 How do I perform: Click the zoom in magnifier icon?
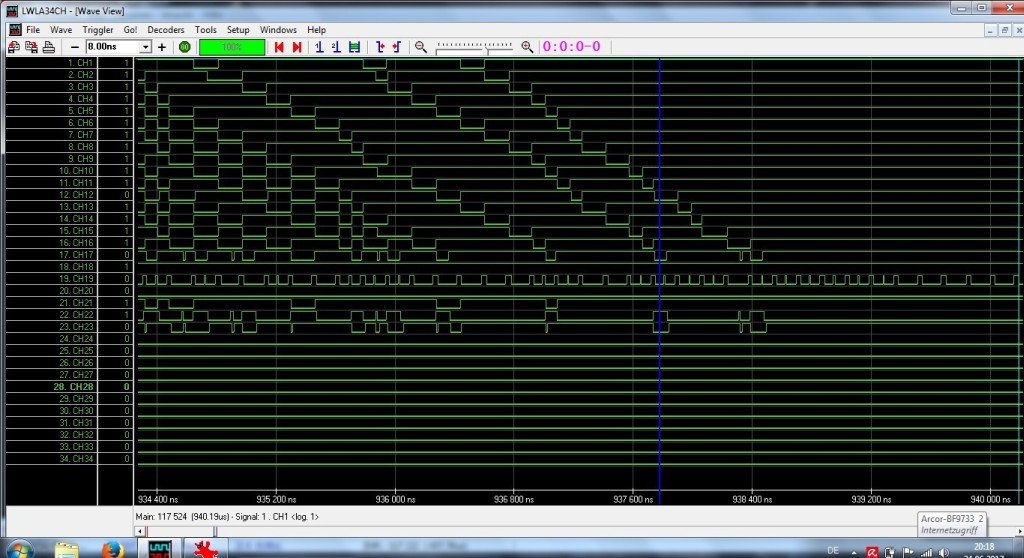[x=527, y=47]
